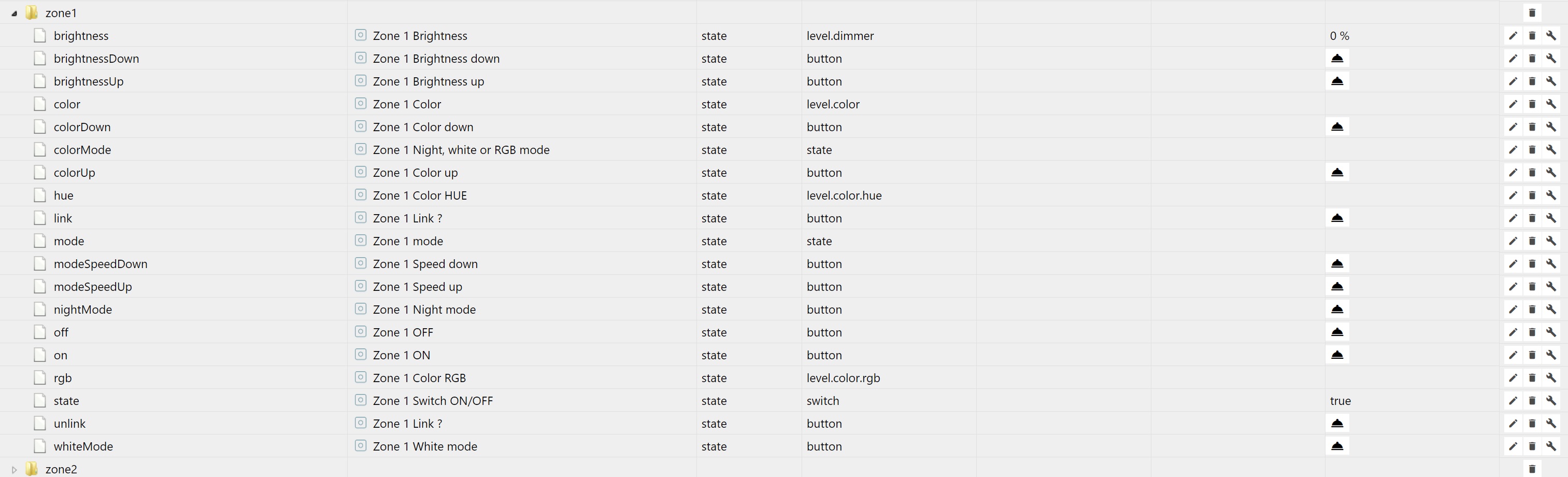Delete the entire zone1 folder
The image size is (1568, 477).
coord(1532,13)
